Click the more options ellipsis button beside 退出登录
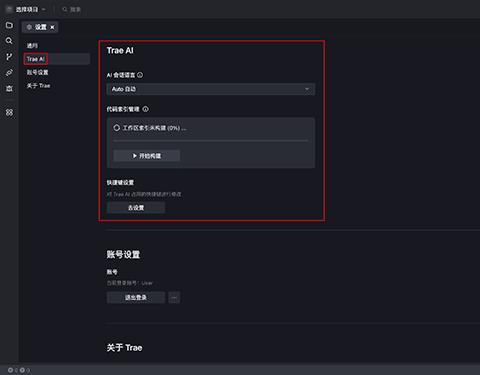Image resolution: width=480 pixels, height=375 pixels. pyautogui.click(x=174, y=297)
